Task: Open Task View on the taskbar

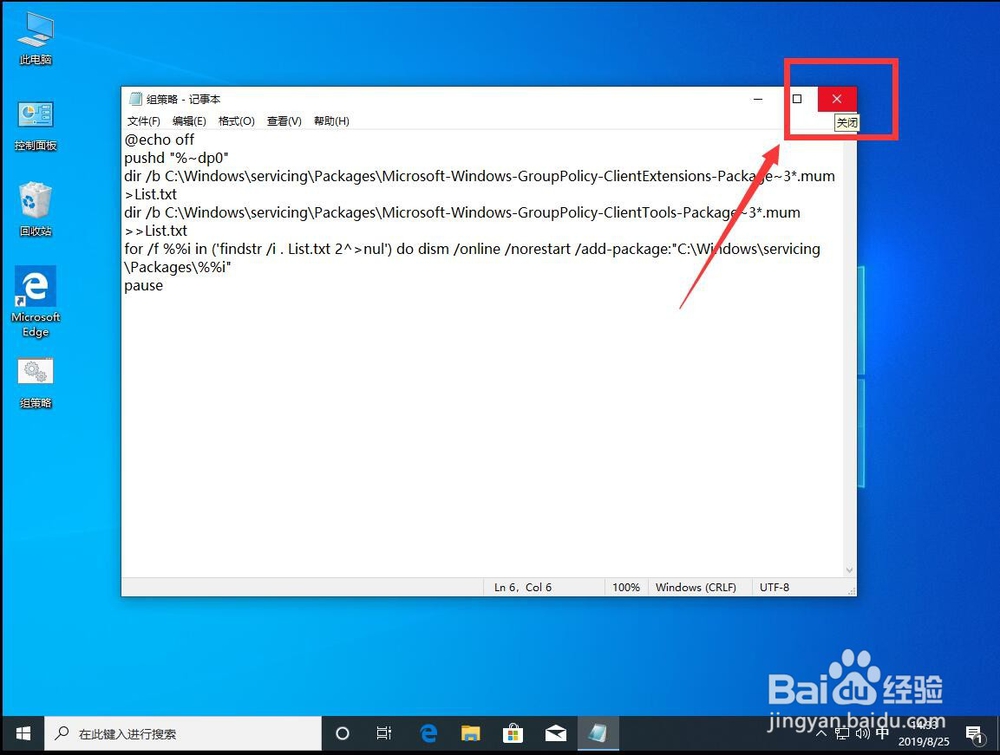Action: pos(384,733)
